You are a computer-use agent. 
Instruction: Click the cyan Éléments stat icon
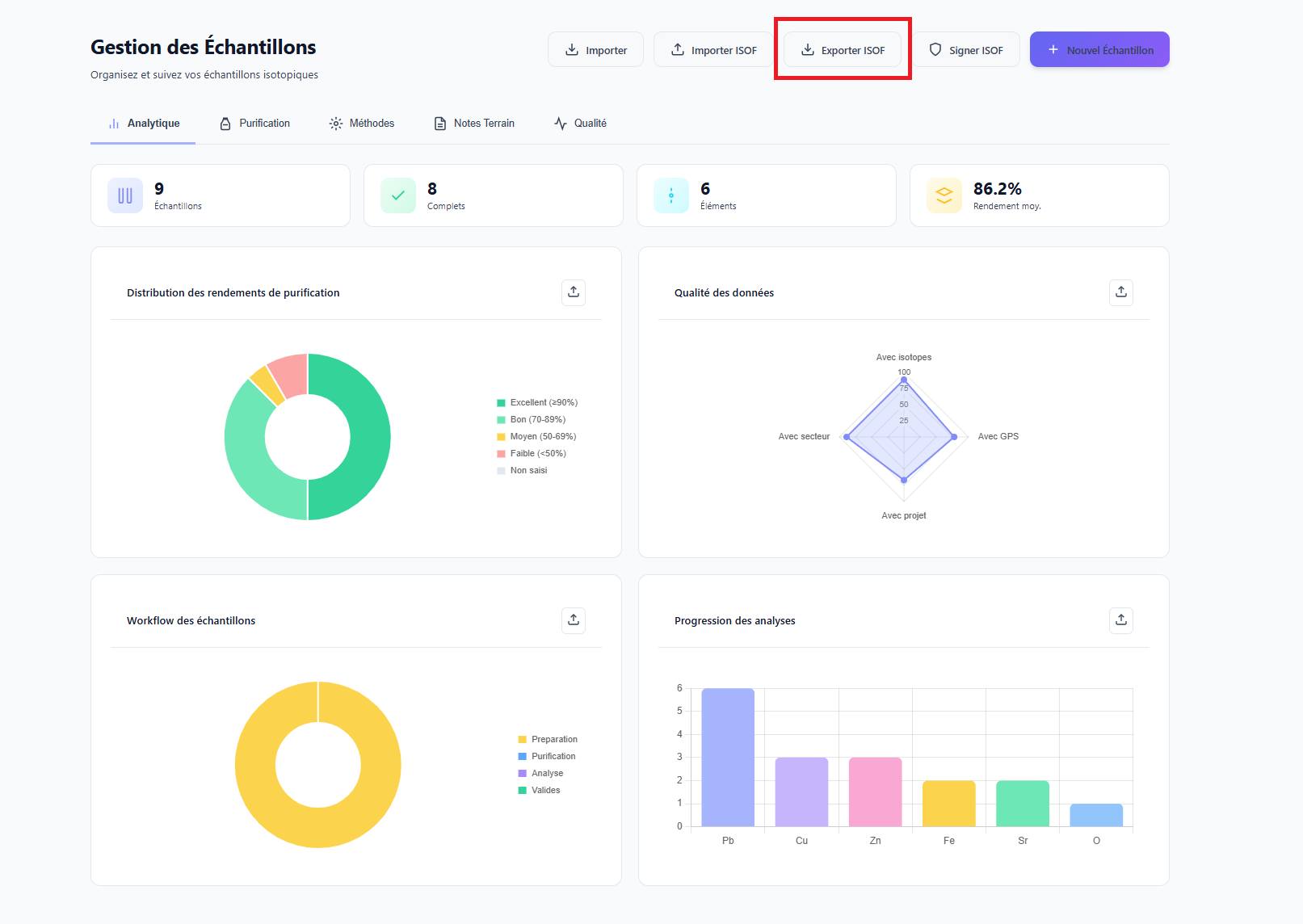click(671, 195)
